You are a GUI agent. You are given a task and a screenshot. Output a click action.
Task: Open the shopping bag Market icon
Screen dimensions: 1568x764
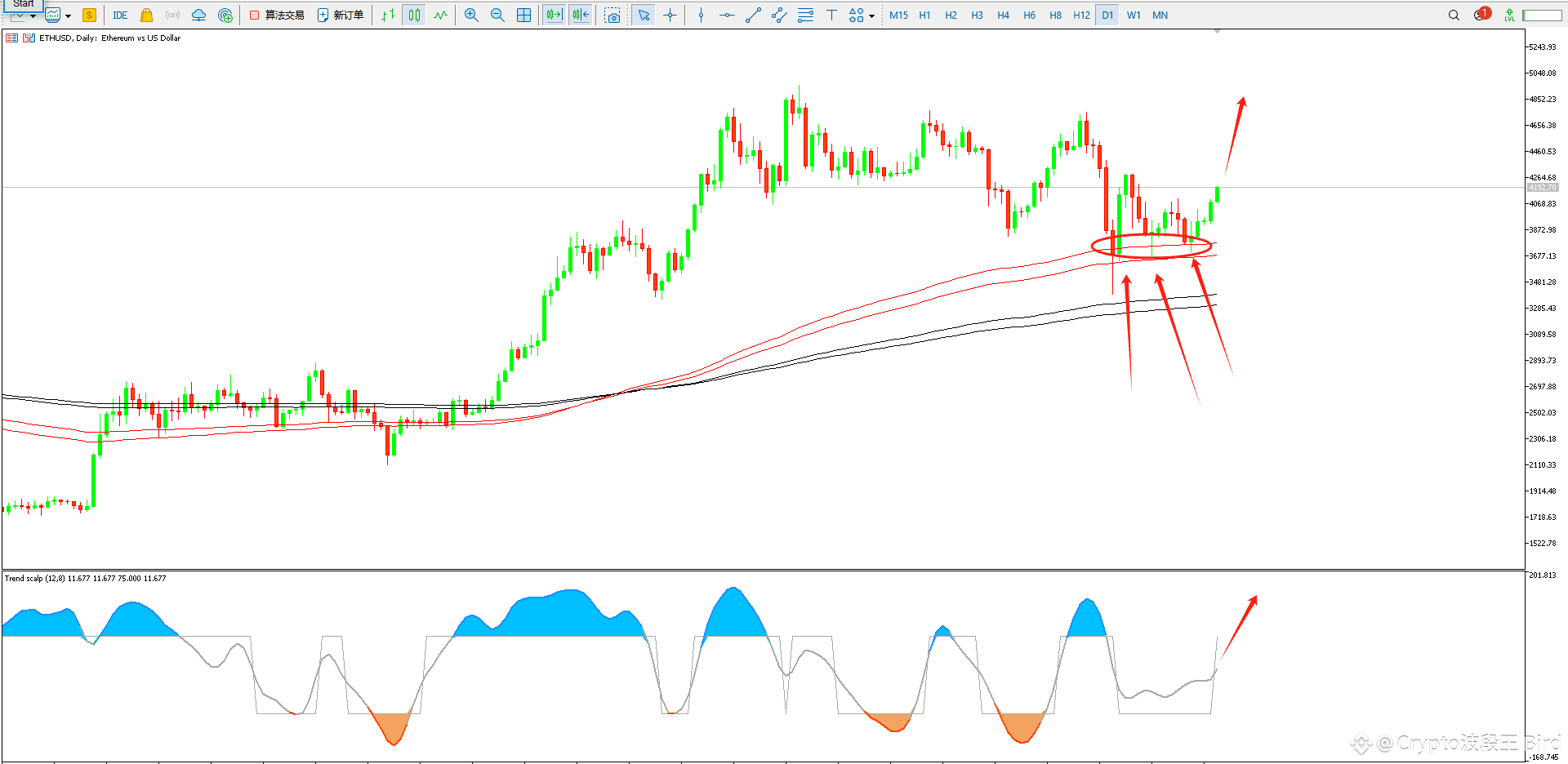point(146,16)
